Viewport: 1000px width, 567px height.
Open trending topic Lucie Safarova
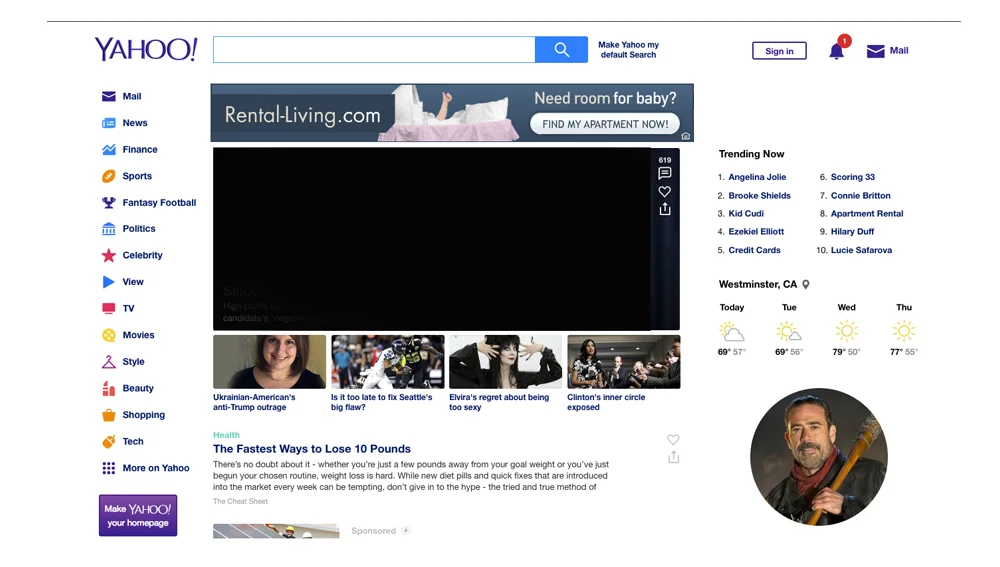point(861,250)
